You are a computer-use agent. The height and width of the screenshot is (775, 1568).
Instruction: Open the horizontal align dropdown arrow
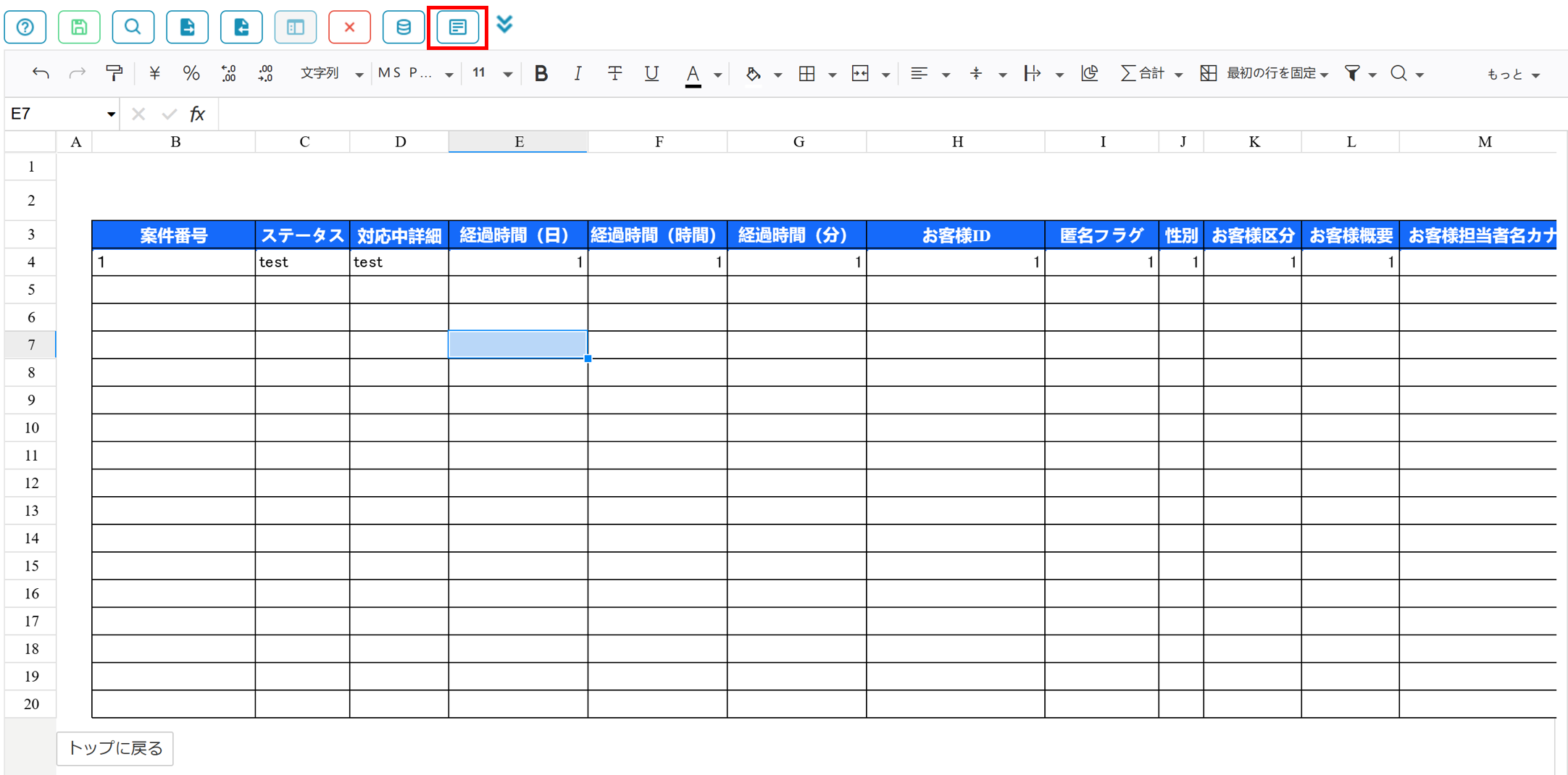[x=946, y=75]
